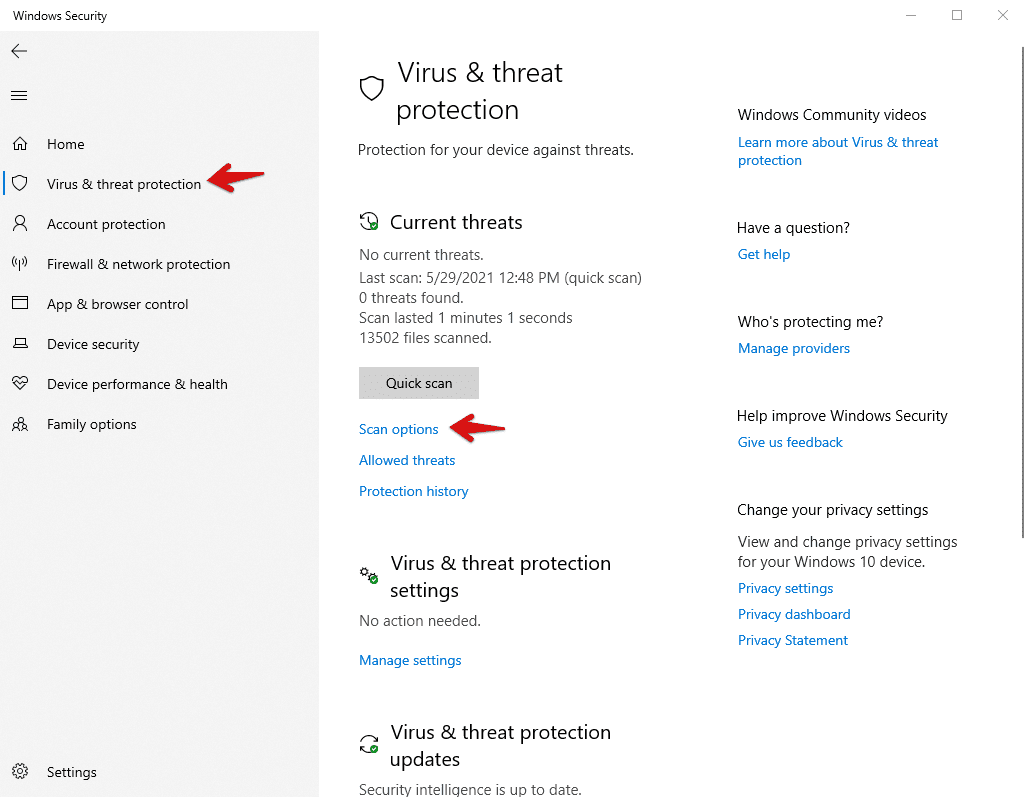Open the Scan options link
The height and width of the screenshot is (797, 1025).
click(399, 430)
